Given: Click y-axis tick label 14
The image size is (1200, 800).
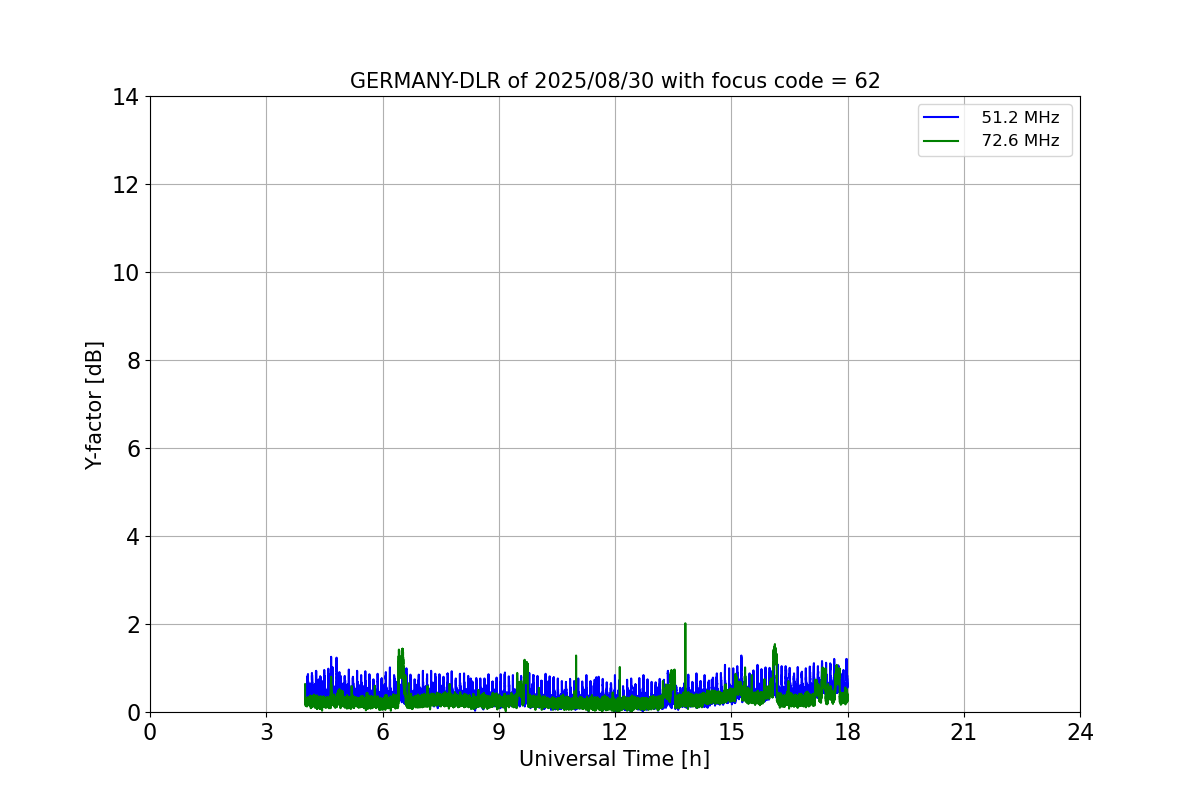Looking at the screenshot, I should point(125,97).
